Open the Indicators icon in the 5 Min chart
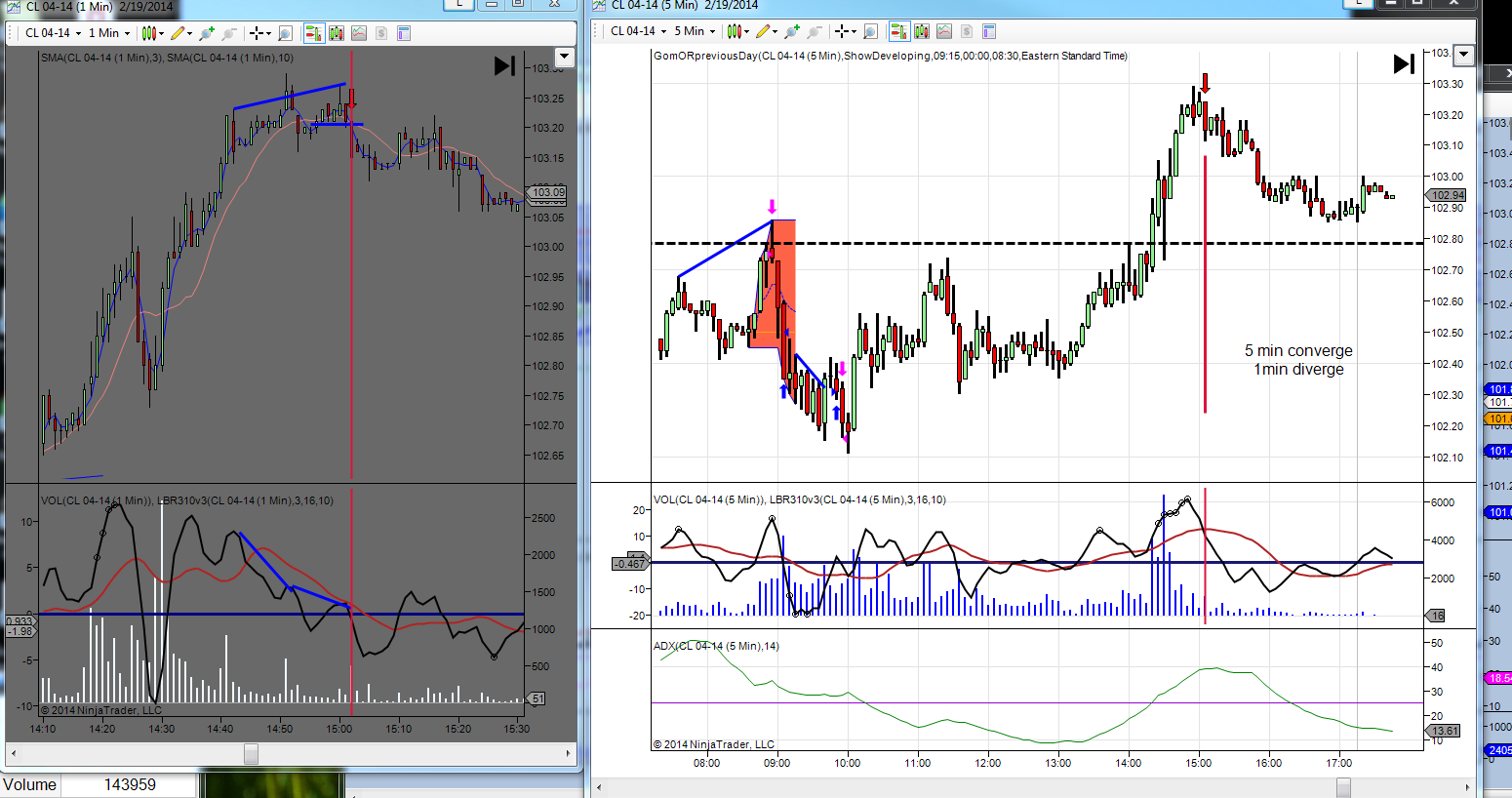The image size is (1512, 798). 944,31
